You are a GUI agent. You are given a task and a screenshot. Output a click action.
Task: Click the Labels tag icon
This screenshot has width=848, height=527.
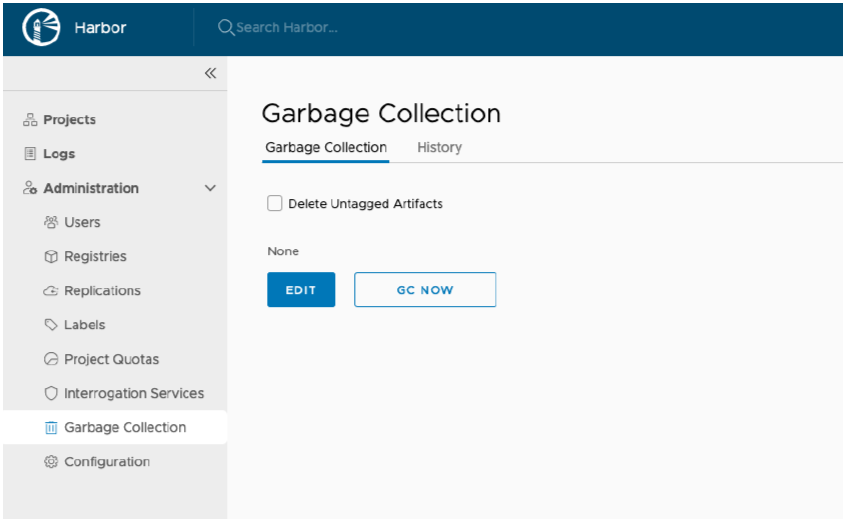click(x=51, y=325)
